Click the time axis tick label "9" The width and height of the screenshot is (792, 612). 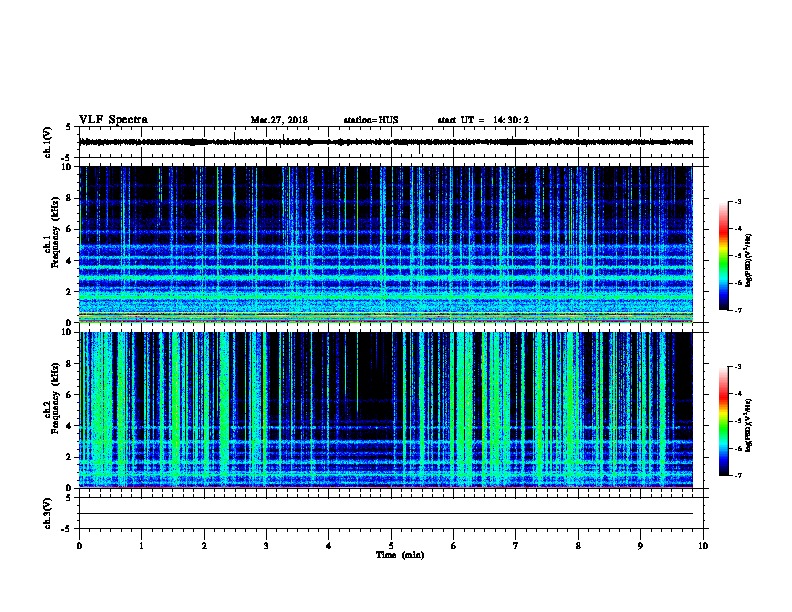[x=640, y=546]
